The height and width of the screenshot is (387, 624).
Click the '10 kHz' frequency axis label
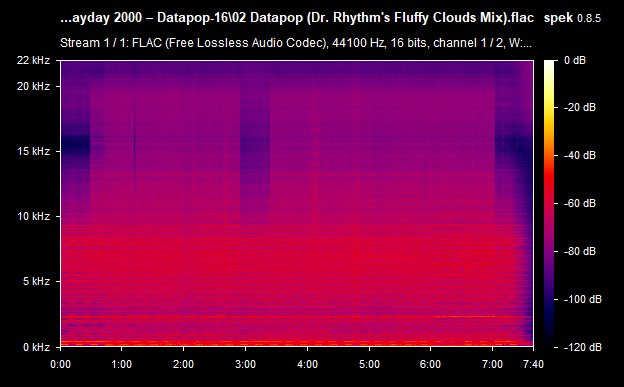(x=33, y=216)
